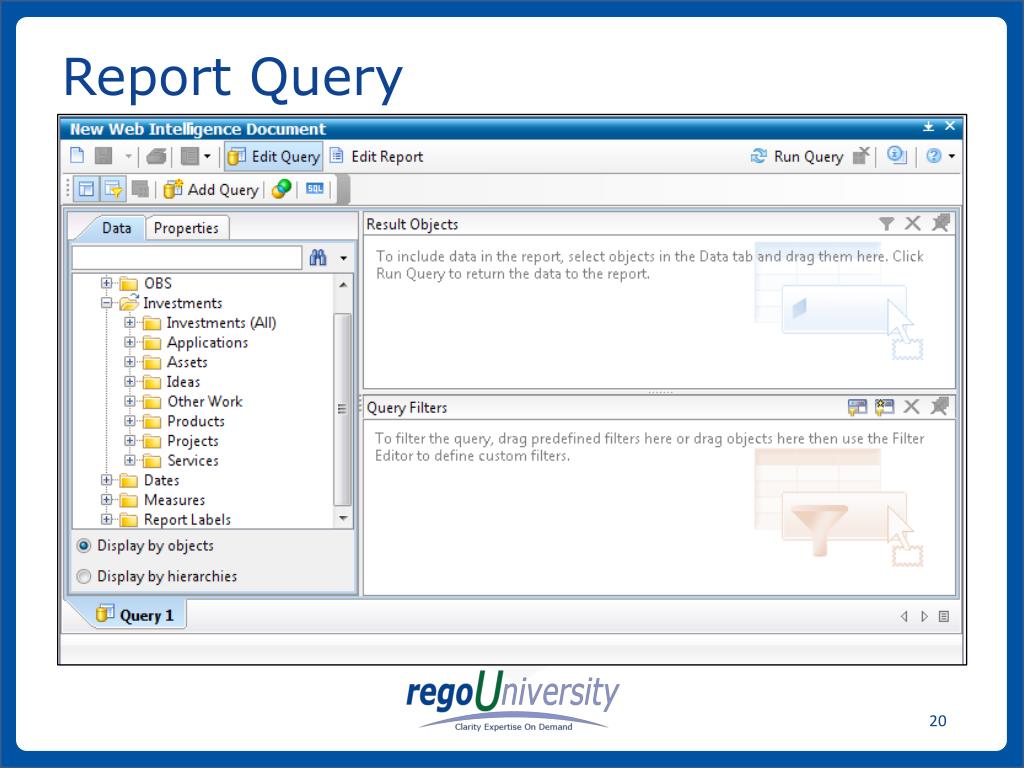This screenshot has height=768, width=1024.
Task: Click the dock window icon in title bar
Action: click(x=928, y=127)
